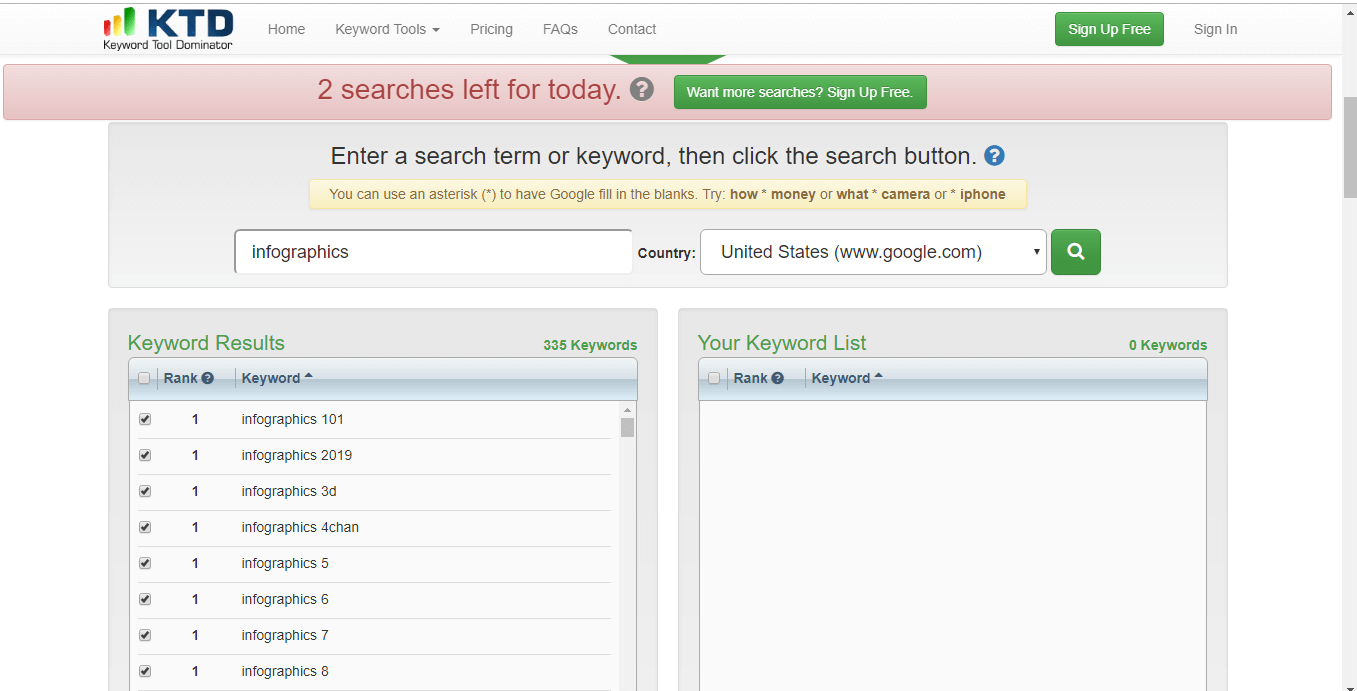
Task: Expand the Keyword Tools menu
Action: tap(387, 29)
